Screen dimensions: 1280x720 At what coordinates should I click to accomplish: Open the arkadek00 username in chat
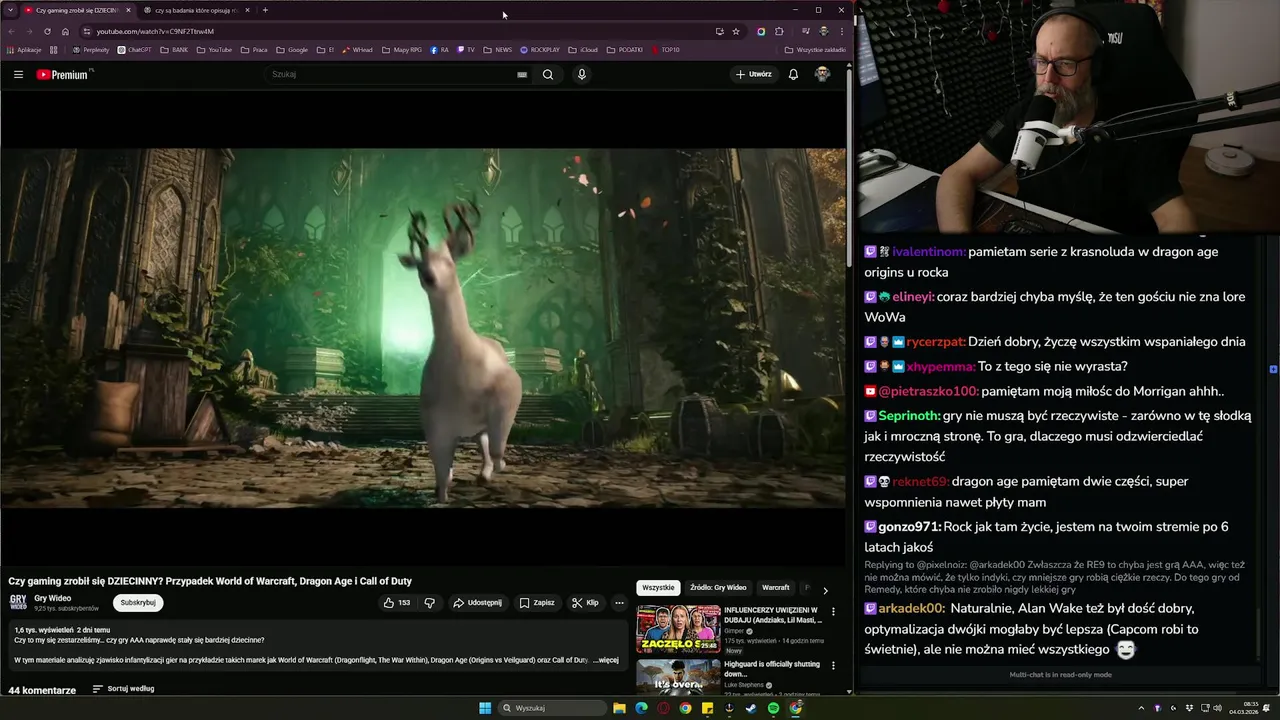tap(911, 608)
